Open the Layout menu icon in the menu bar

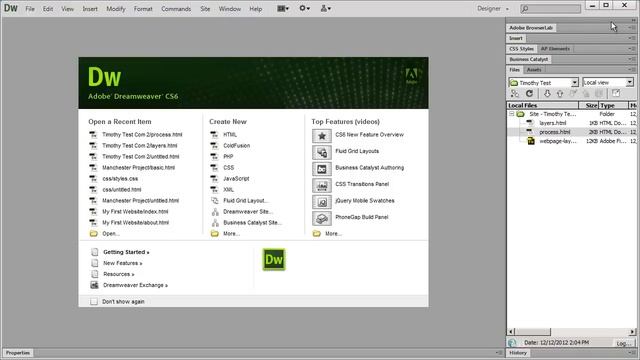tap(283, 8)
